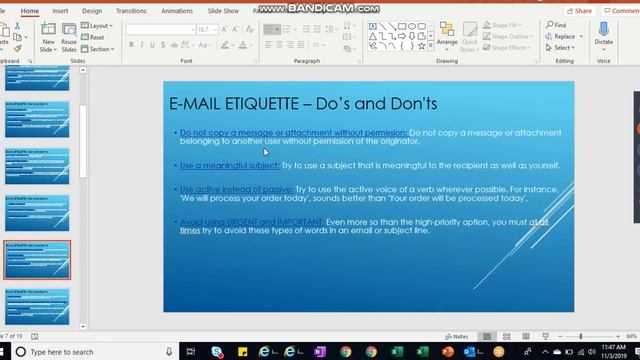Click Shape Fill option
The image size is (640, 360).
pyautogui.click(x=502, y=25)
